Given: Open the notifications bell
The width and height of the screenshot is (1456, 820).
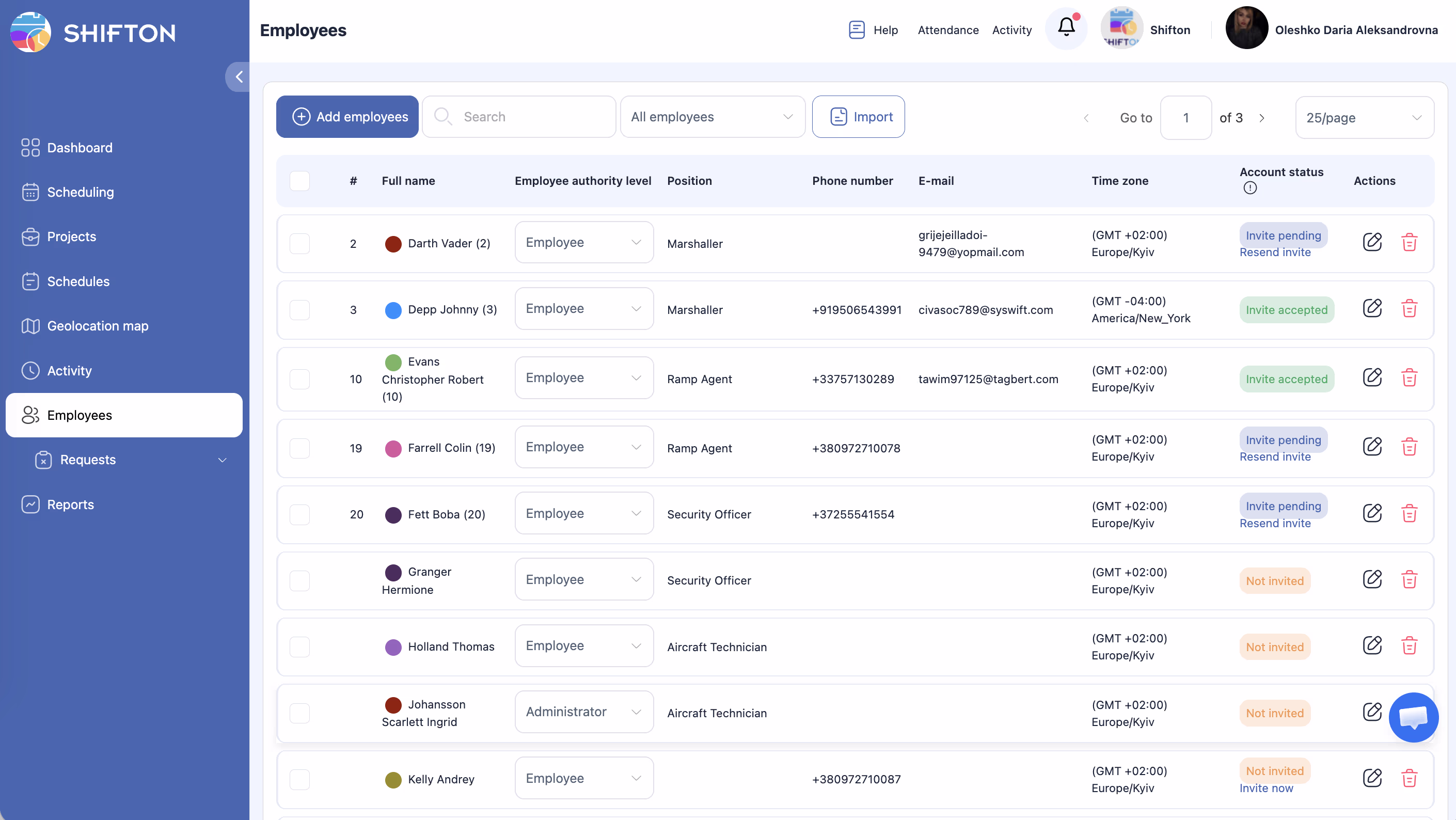Looking at the screenshot, I should 1066,28.
